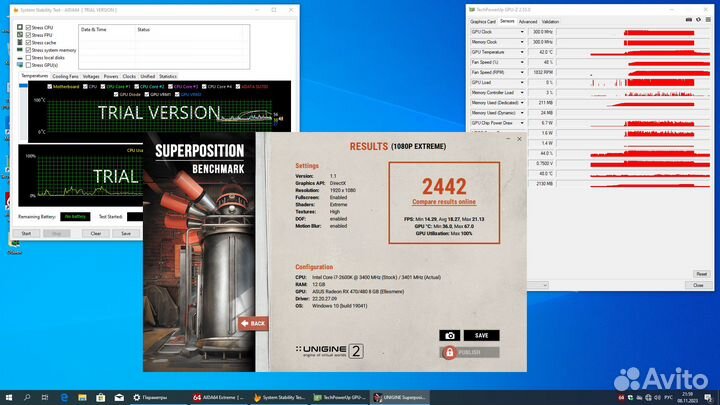Click the Start button in the System Stability Test
Image resolution: width=720 pixels, height=405 pixels.
26,234
